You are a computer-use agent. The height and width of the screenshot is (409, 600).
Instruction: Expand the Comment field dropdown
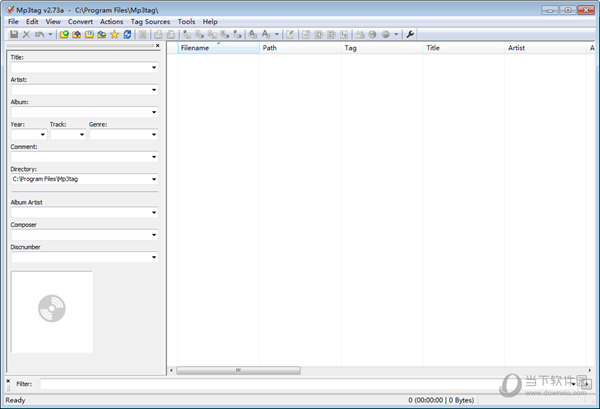coord(154,157)
